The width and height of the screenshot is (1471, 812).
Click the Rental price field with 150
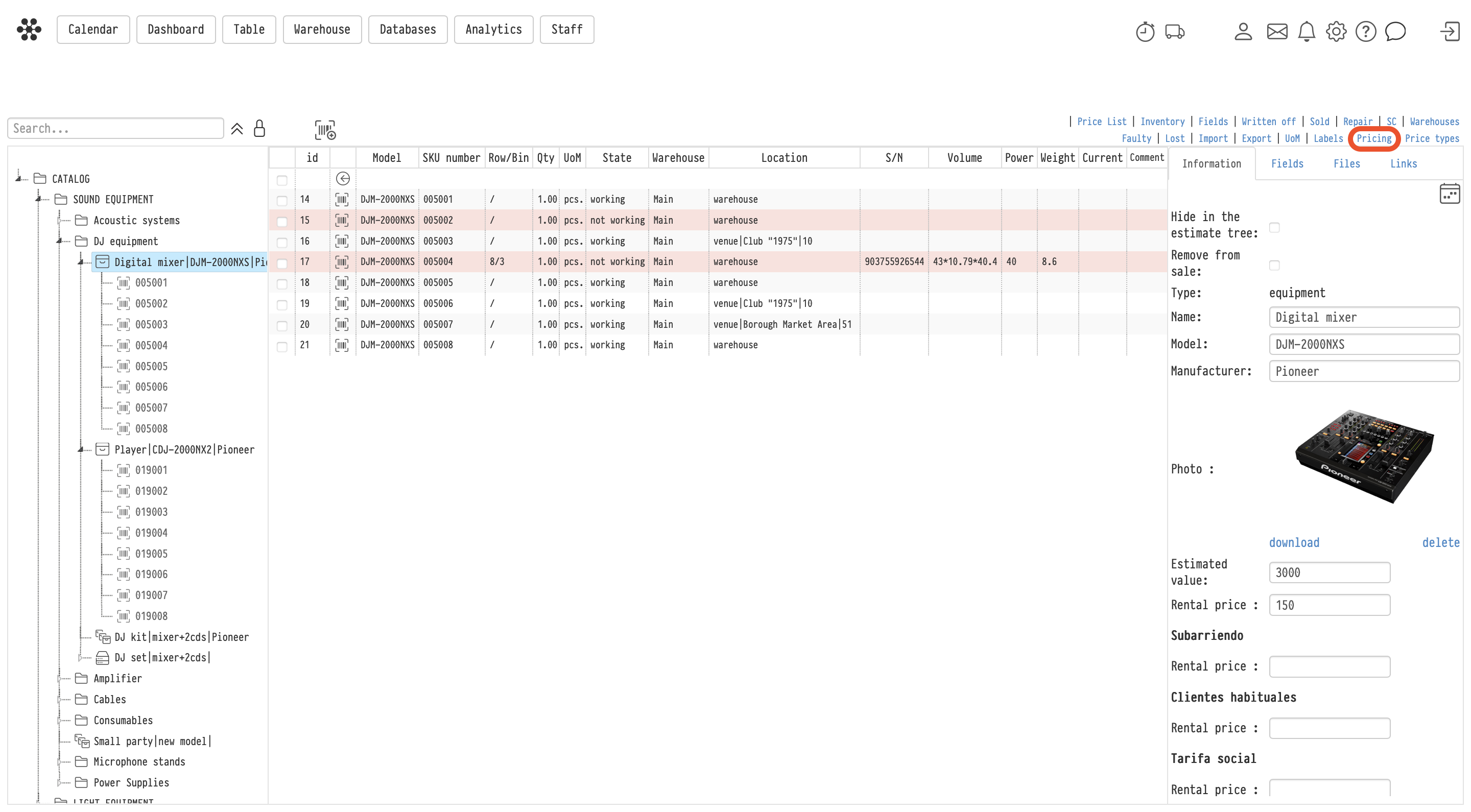1329,605
